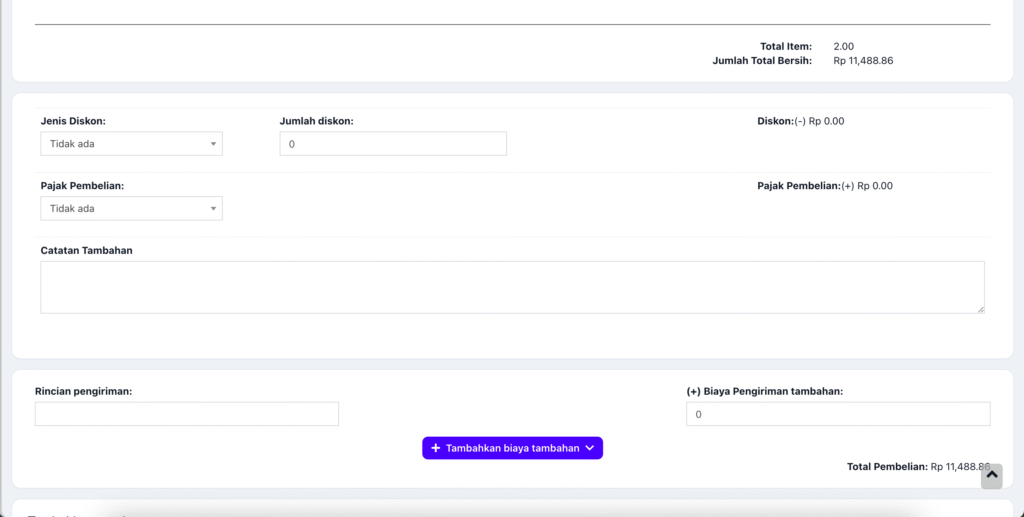Click inside the Catatan Tambahan text area
The image size is (1024, 517).
tap(512, 287)
